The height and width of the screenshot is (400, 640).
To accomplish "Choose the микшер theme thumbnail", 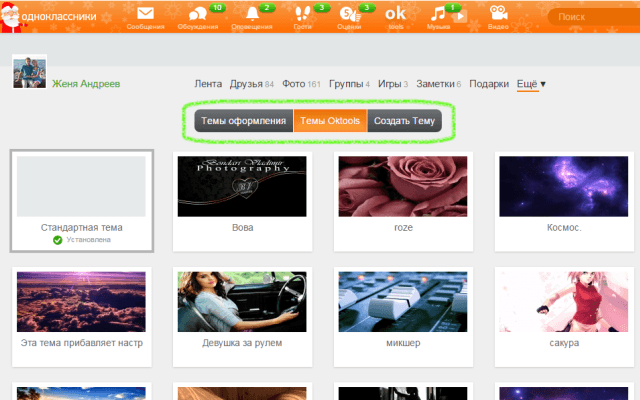I will pos(403,302).
